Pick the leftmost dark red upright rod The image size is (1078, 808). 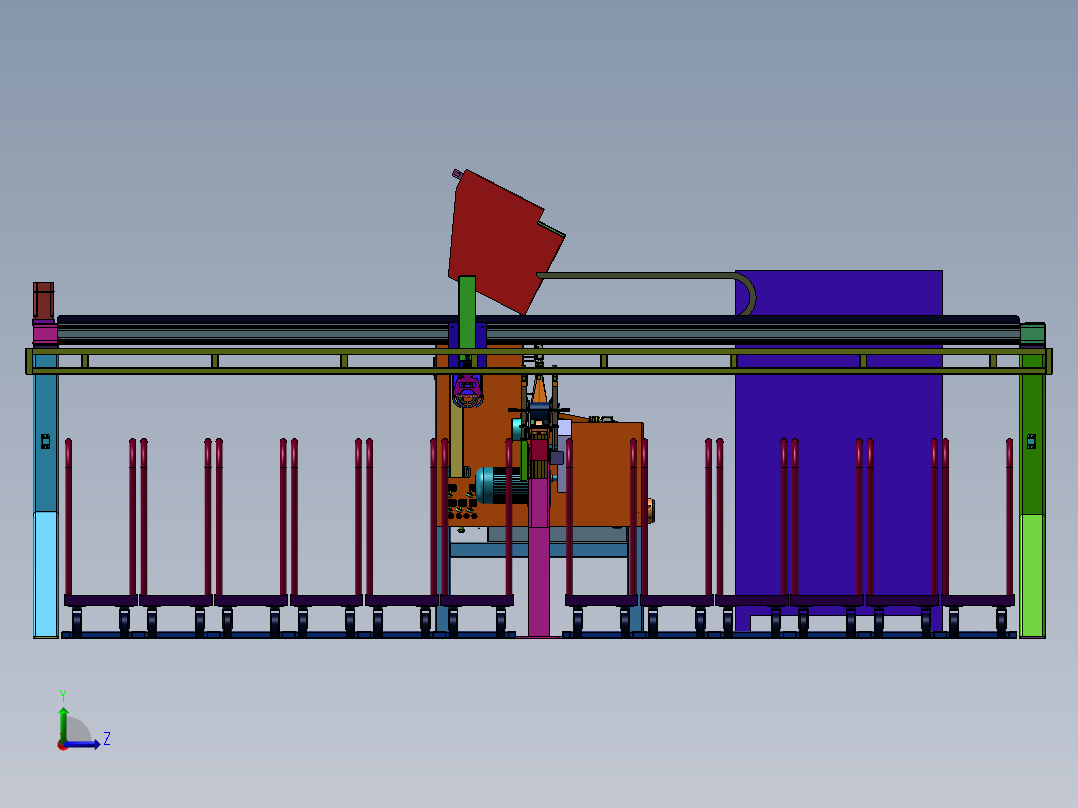click(x=69, y=516)
